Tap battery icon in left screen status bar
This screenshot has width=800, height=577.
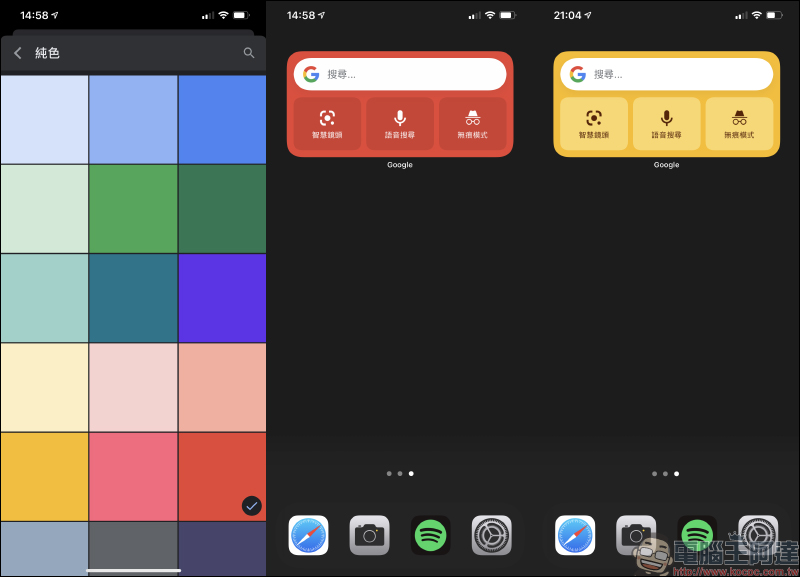point(241,15)
